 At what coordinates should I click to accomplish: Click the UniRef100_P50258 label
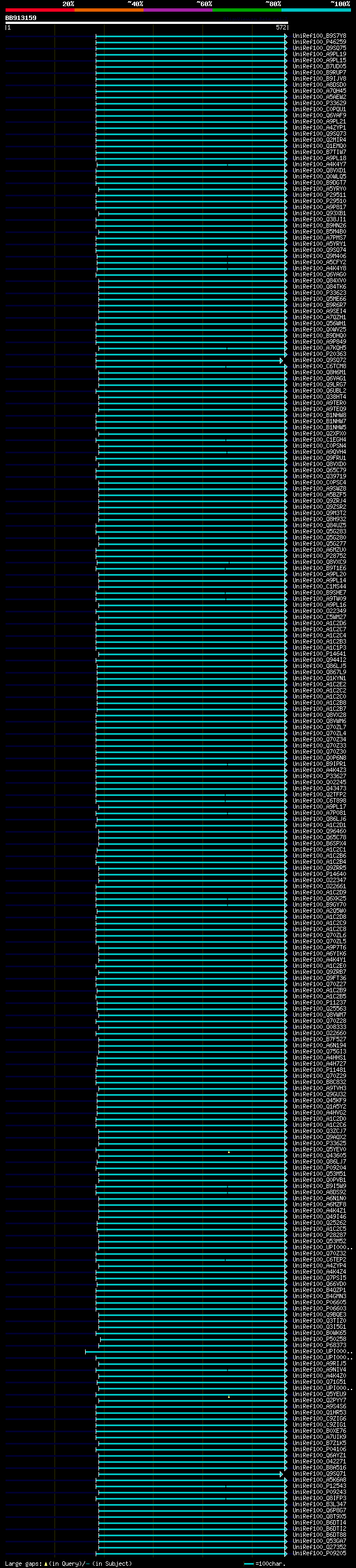319,1340
